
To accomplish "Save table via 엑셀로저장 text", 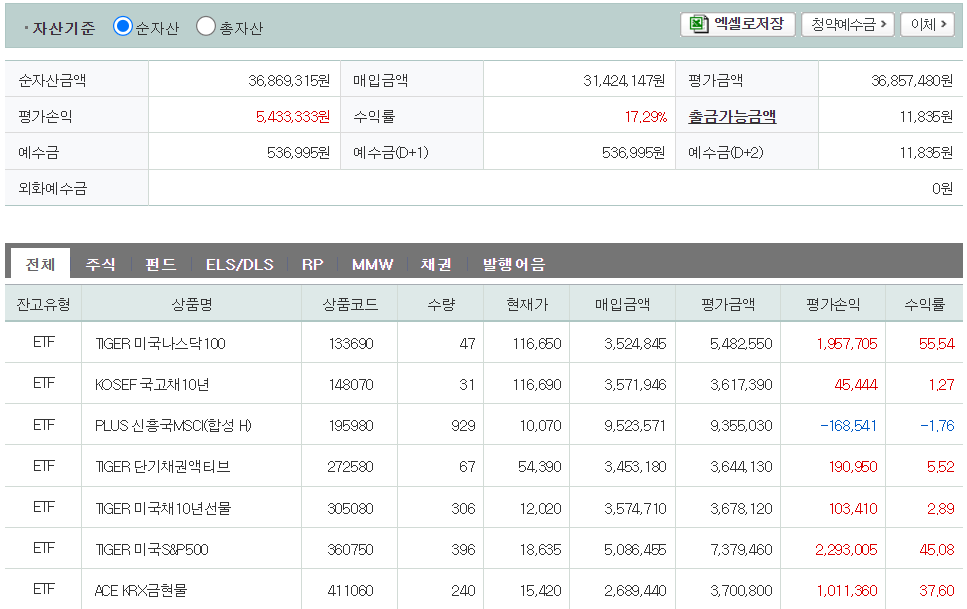I will (749, 25).
